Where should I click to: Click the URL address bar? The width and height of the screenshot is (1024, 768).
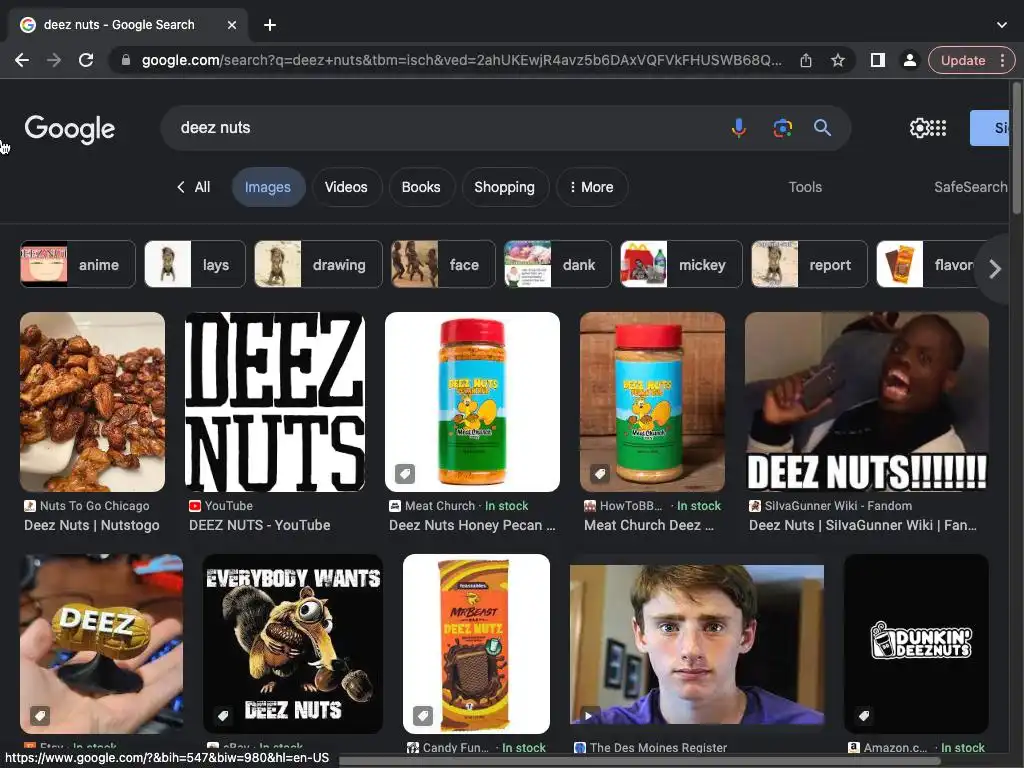[x=461, y=60]
